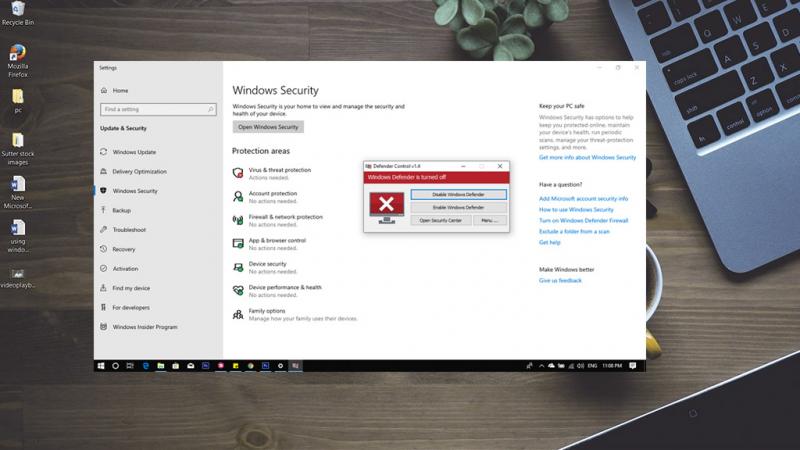Open Exclude a folder from a scan link
This screenshot has height=450, width=800.
[574, 232]
